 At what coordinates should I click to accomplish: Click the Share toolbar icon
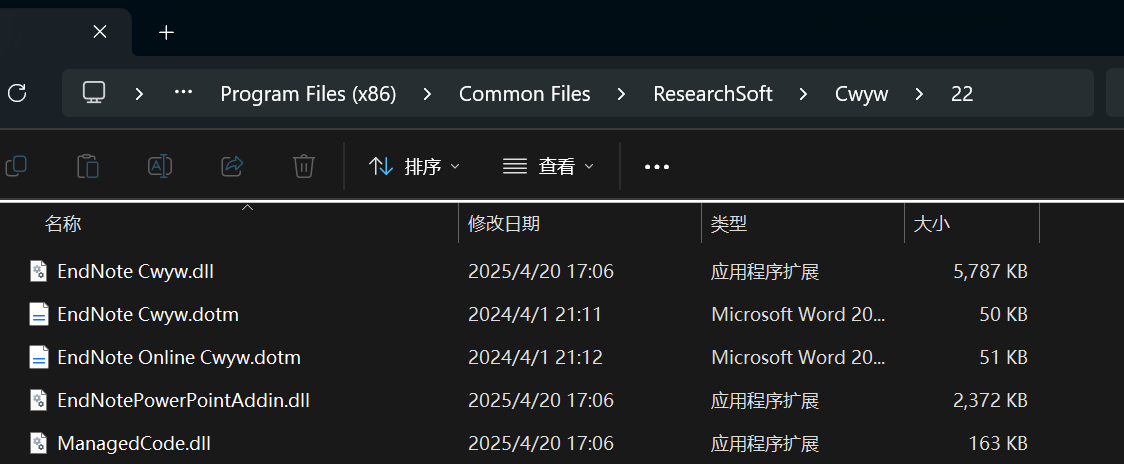click(232, 166)
